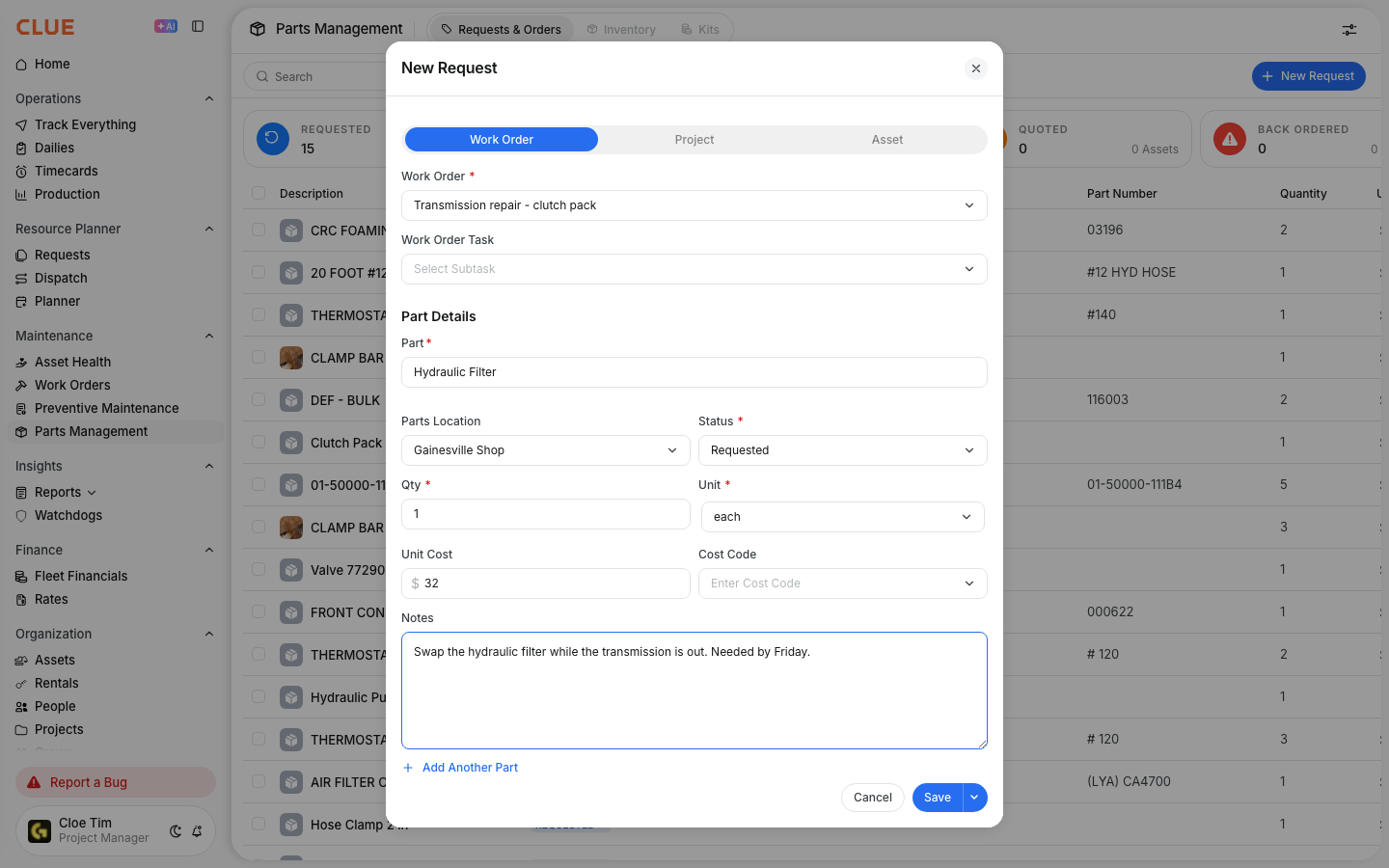Screen dimensions: 1389x868
Task: Open Watchdogs under Insights
Action: point(68,515)
